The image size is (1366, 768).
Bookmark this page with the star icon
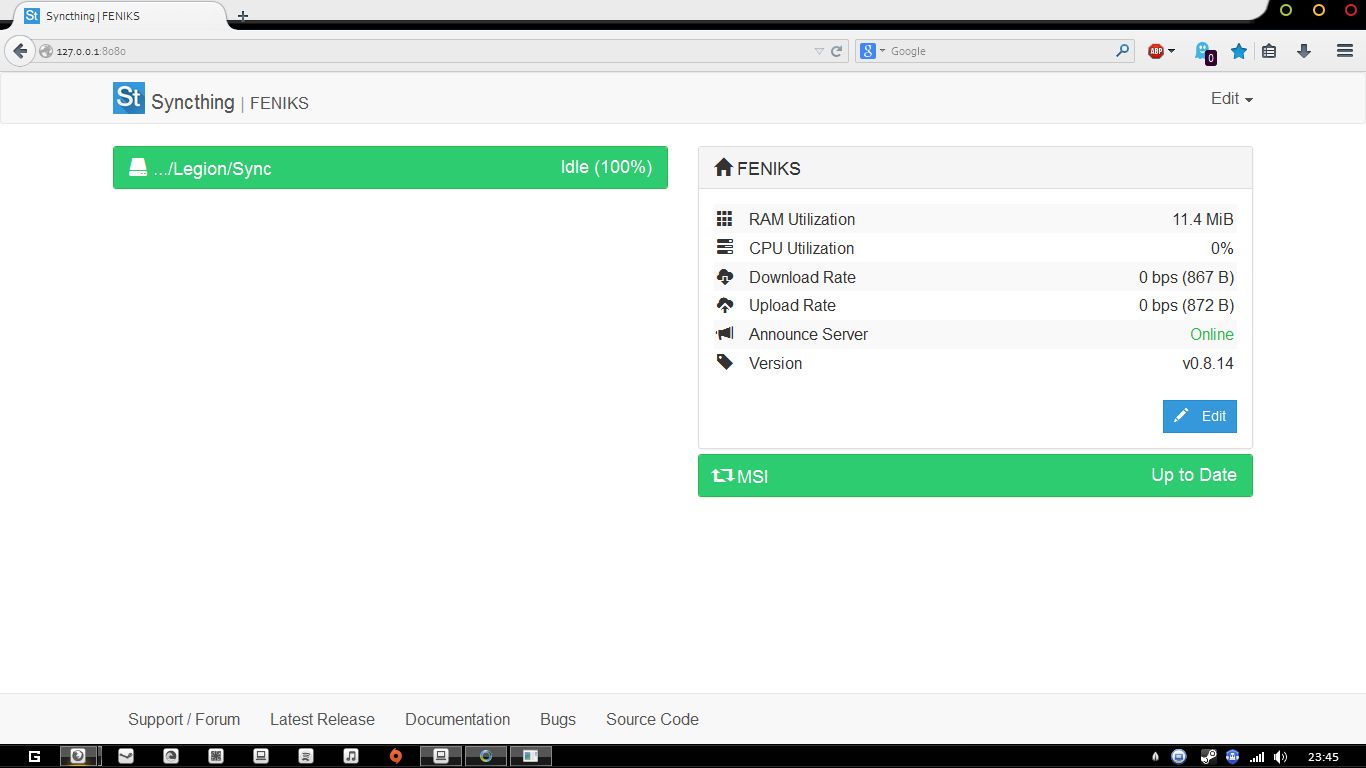pyautogui.click(x=1239, y=51)
